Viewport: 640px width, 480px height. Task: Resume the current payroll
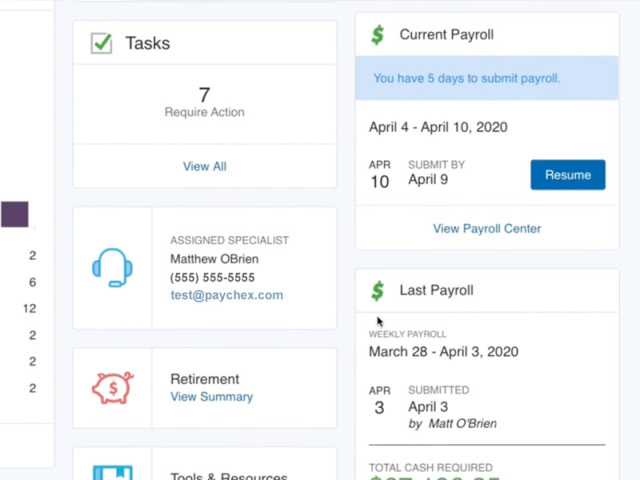point(568,175)
